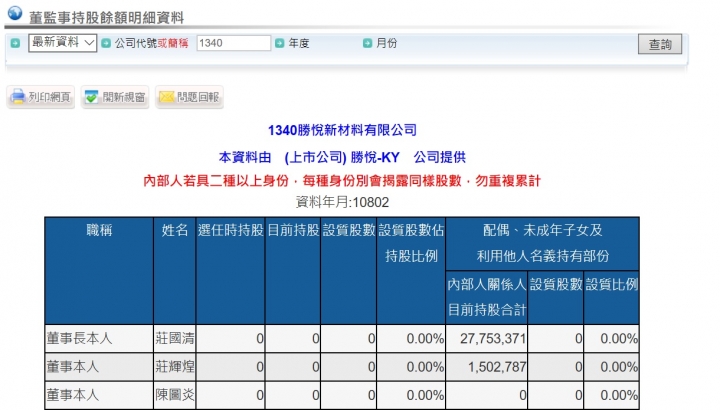Select the 董監事持股餘額明細資料 page title

point(107,18)
